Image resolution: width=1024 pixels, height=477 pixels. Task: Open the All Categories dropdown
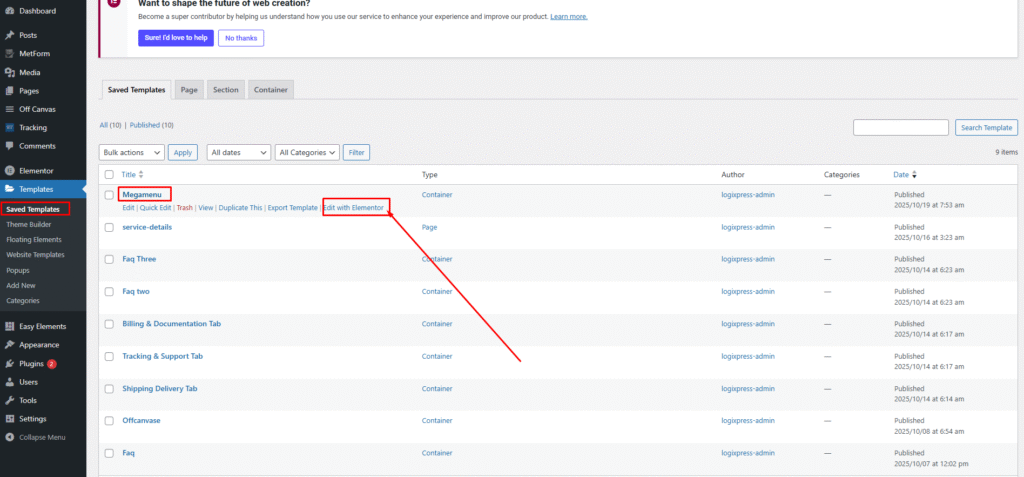pos(307,153)
